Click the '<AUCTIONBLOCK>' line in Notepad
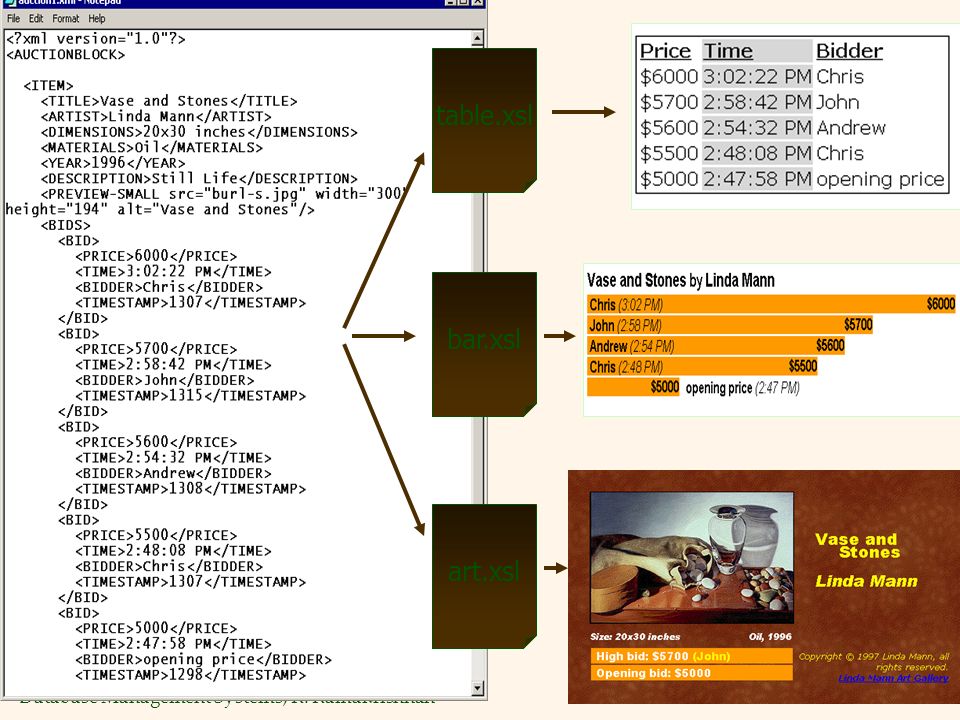The height and width of the screenshot is (720, 960). (65, 54)
